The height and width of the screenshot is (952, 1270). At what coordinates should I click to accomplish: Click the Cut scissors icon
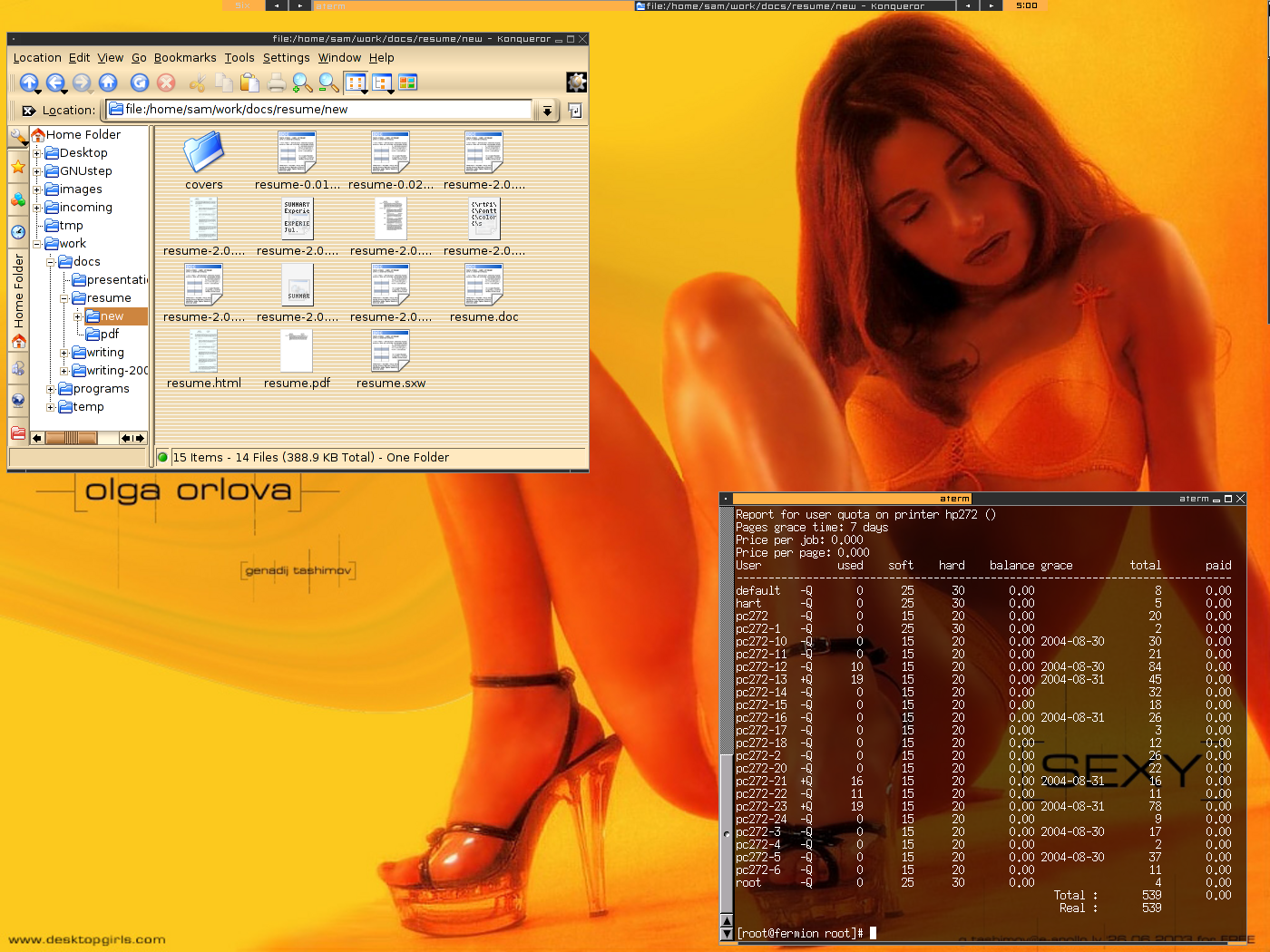click(x=198, y=83)
